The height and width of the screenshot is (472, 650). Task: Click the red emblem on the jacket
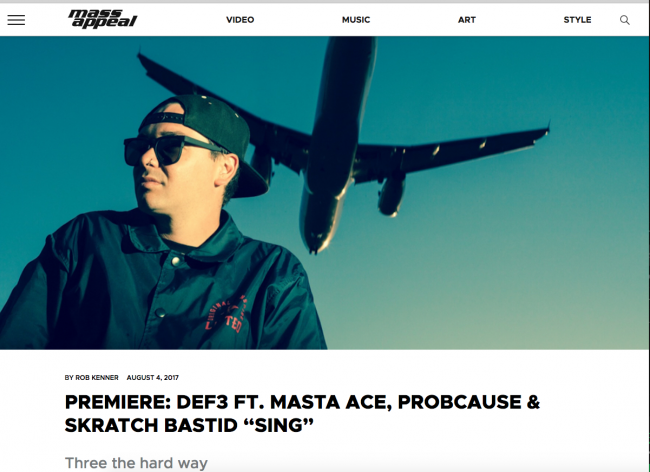(227, 315)
